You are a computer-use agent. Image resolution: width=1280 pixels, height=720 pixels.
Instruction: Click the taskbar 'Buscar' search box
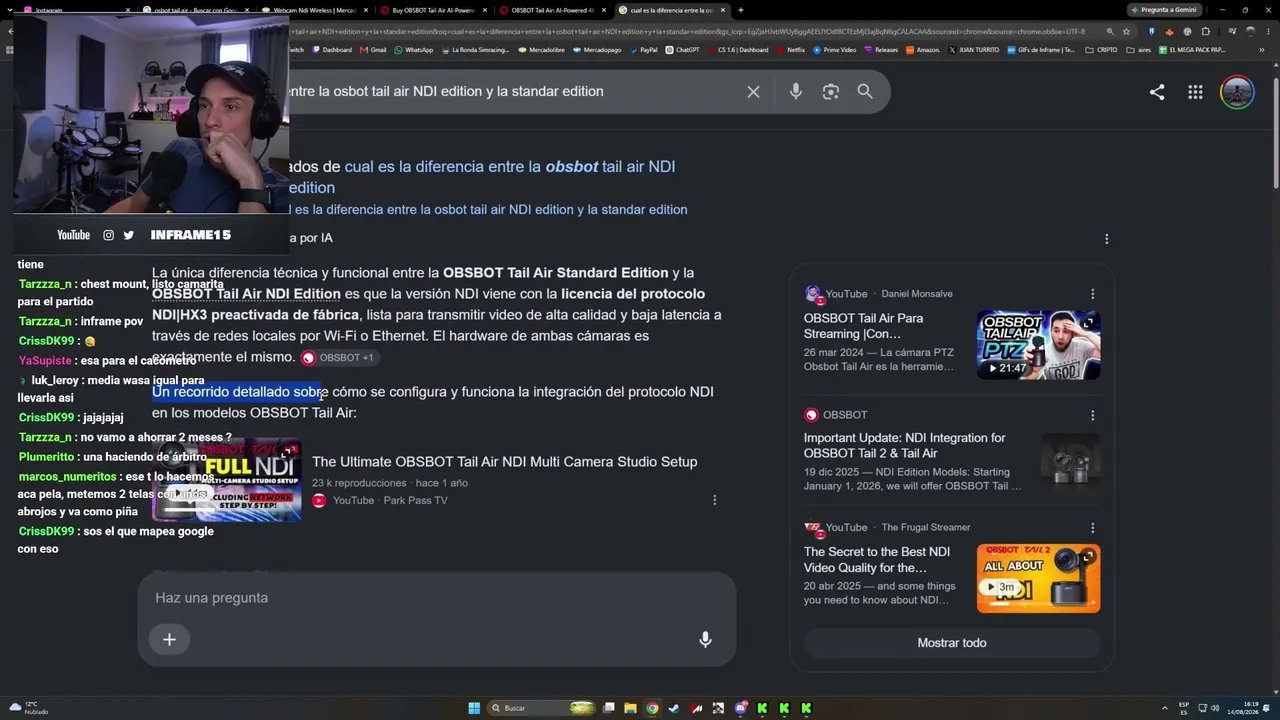click(x=540, y=708)
